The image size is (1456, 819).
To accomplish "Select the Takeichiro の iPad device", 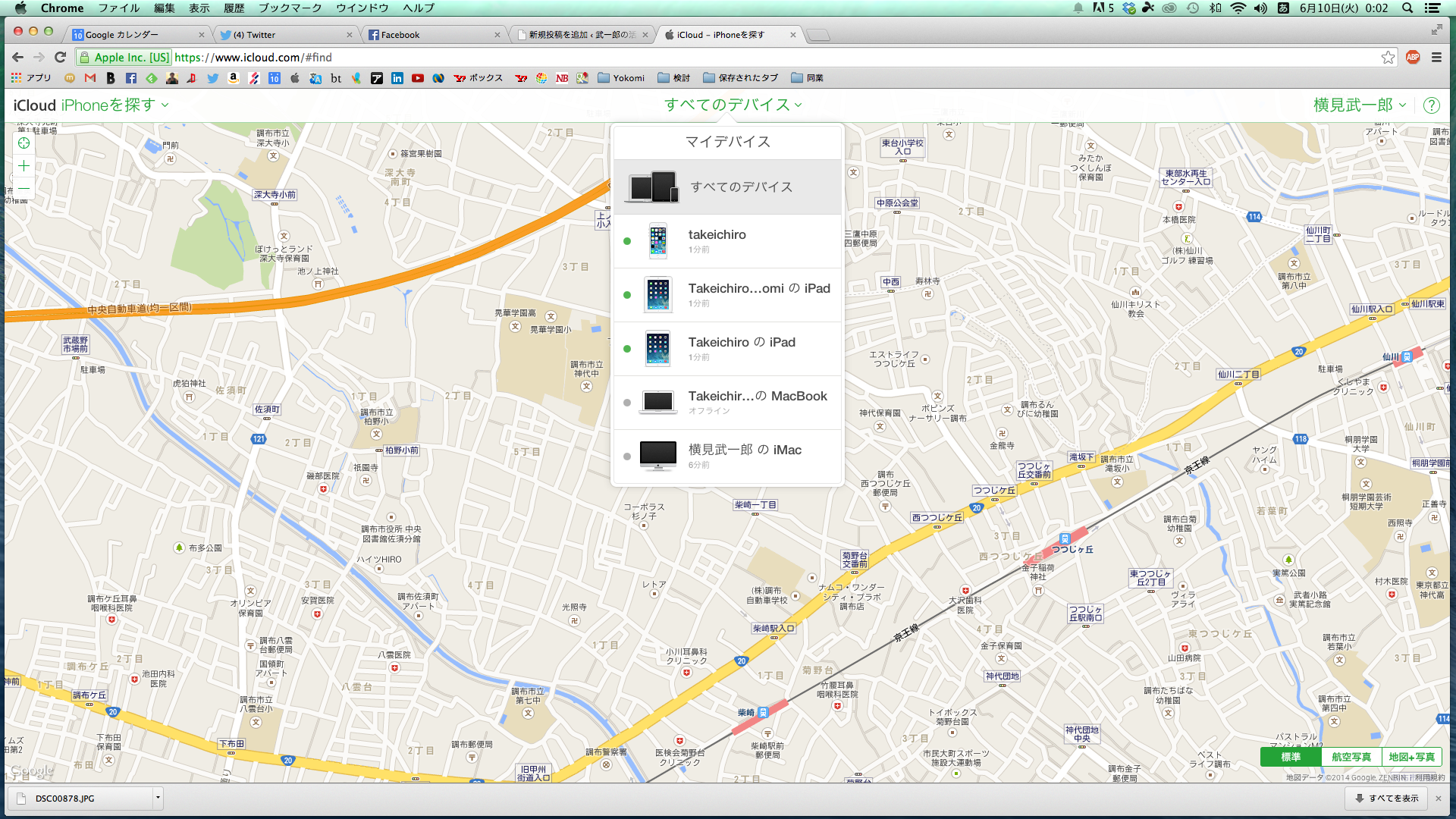I will point(727,349).
